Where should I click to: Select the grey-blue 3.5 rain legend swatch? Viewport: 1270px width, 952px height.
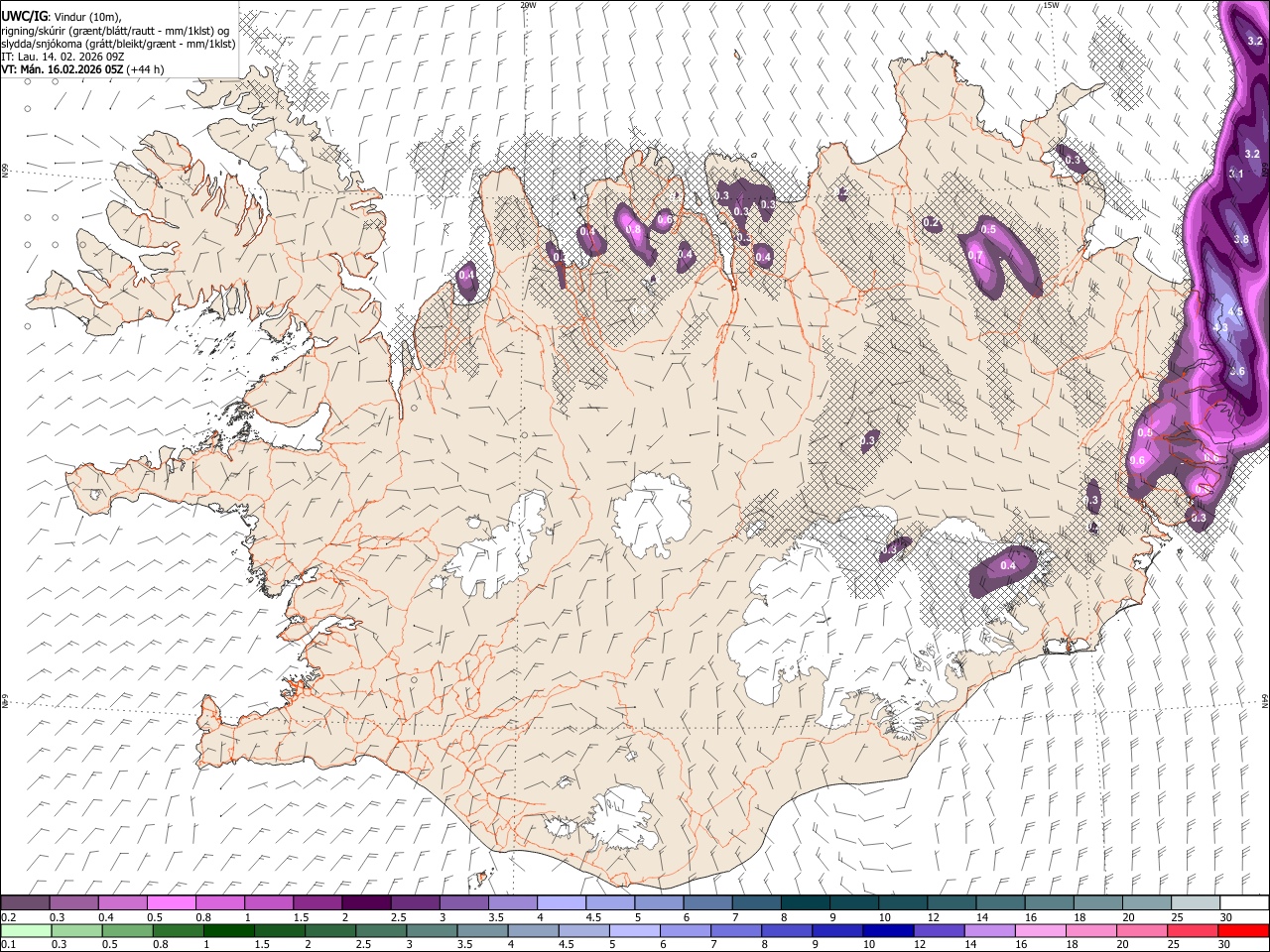tap(482, 930)
